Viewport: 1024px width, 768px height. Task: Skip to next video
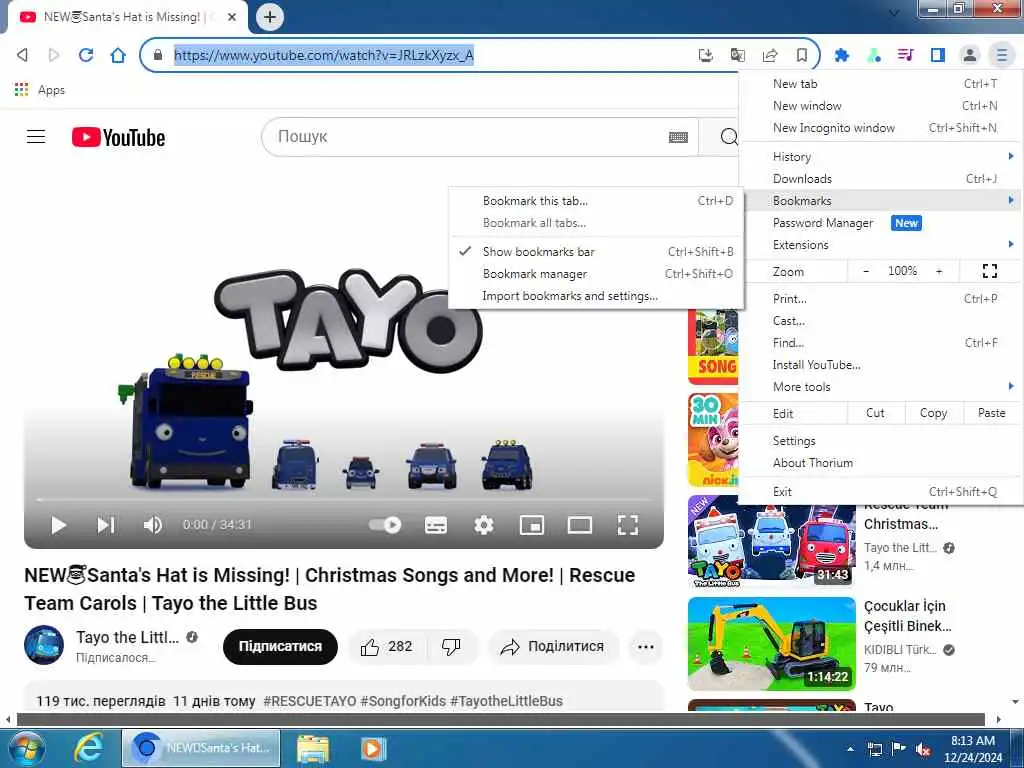(106, 525)
